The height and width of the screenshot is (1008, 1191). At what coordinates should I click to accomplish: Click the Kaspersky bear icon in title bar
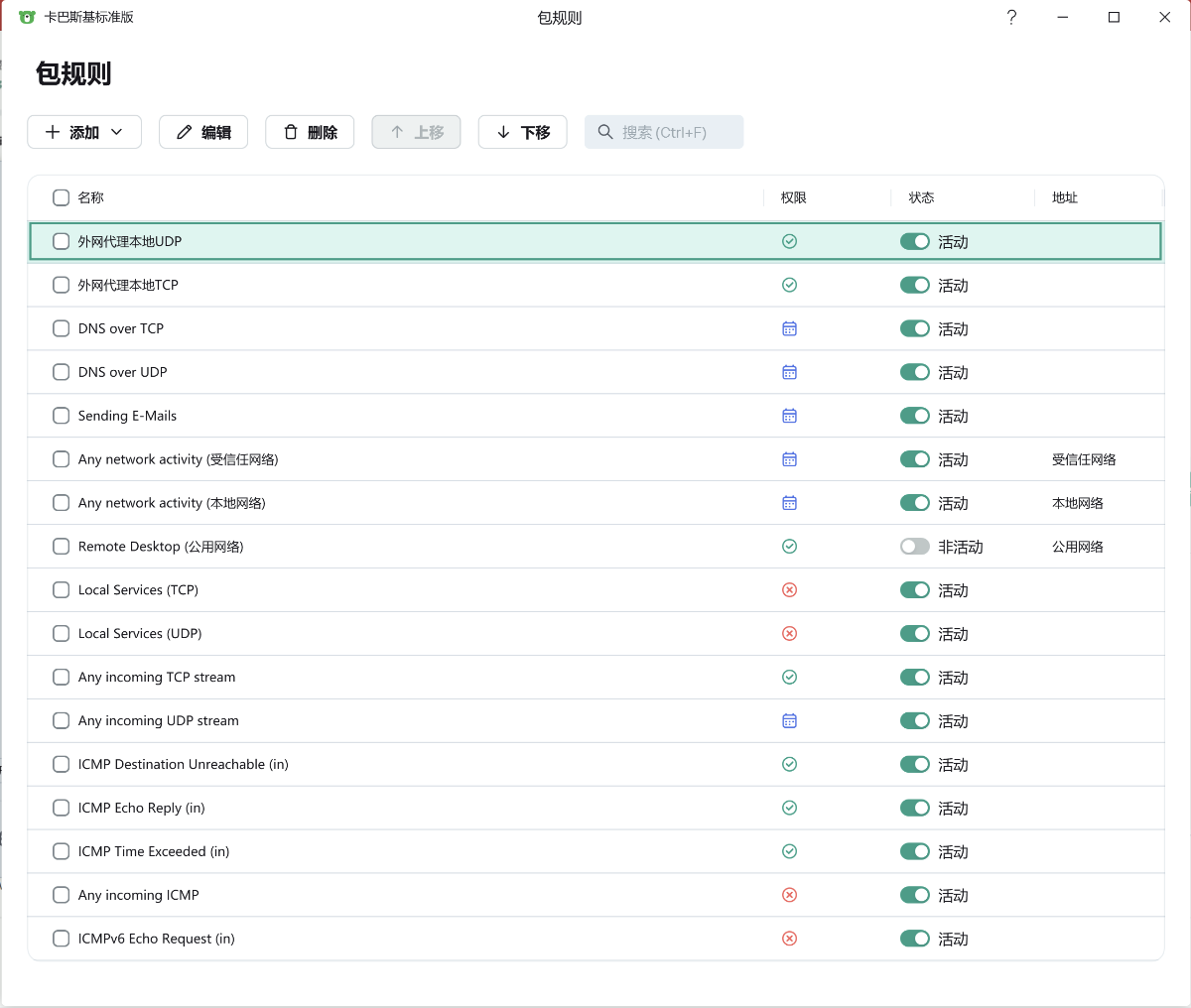(x=27, y=17)
